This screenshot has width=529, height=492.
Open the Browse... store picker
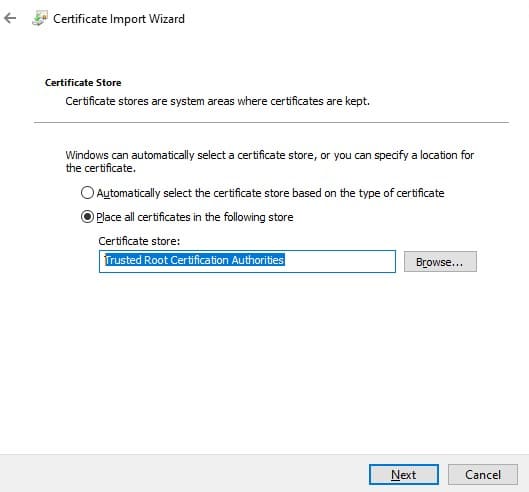440,262
